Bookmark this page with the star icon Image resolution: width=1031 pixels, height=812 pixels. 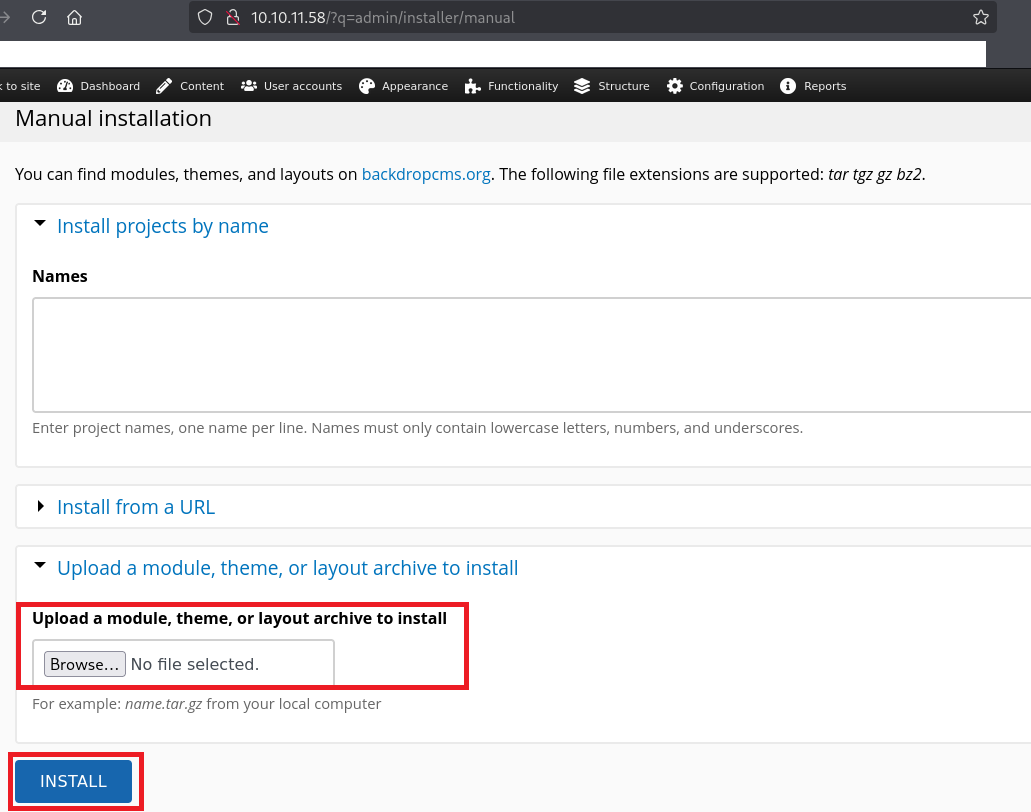[x=980, y=17]
